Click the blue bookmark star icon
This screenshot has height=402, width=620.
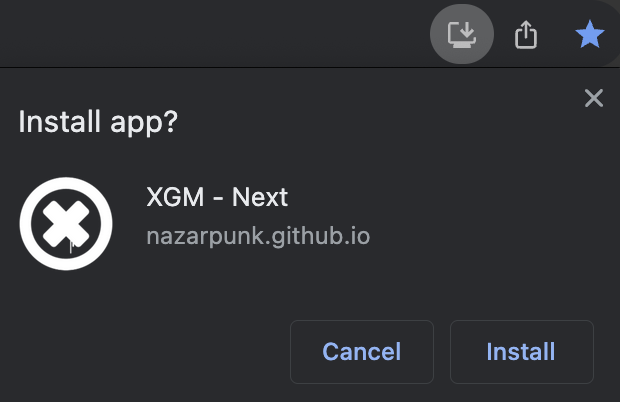coord(589,35)
